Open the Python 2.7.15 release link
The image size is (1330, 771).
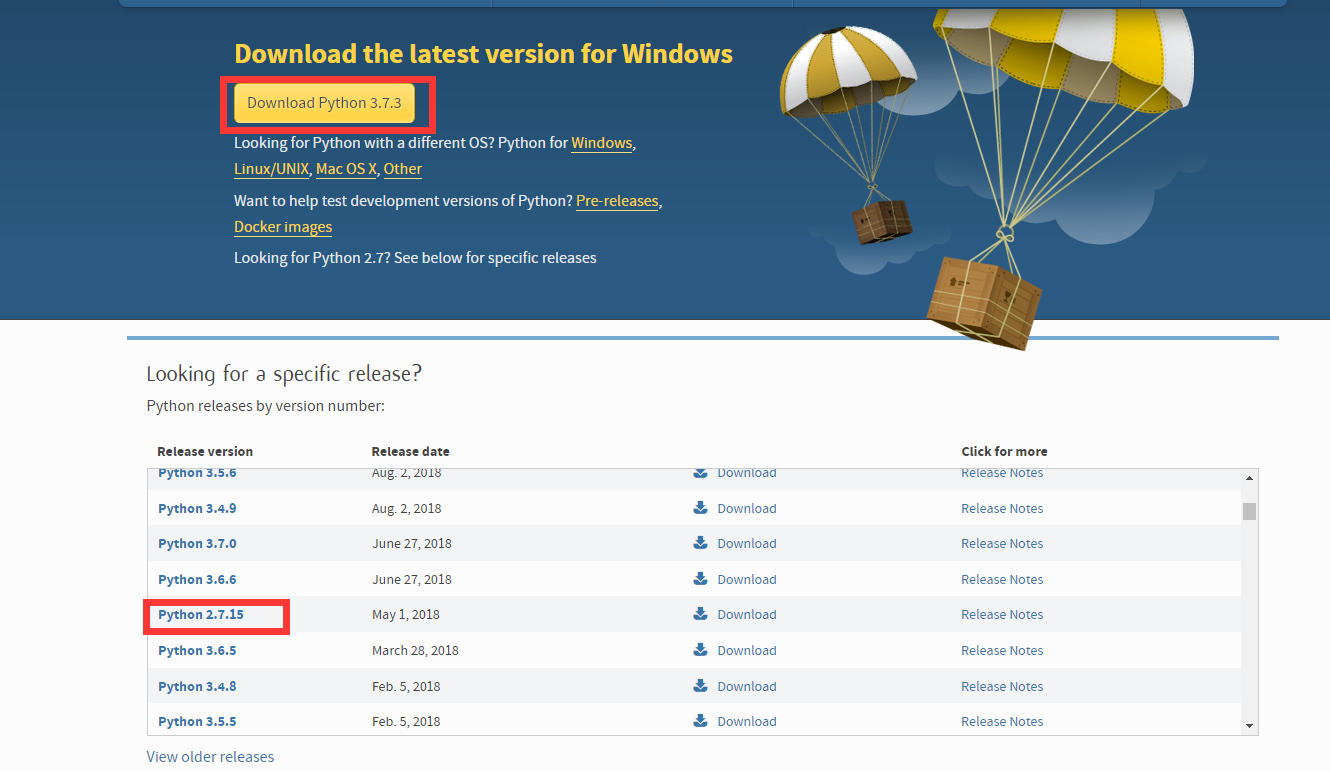(x=201, y=615)
